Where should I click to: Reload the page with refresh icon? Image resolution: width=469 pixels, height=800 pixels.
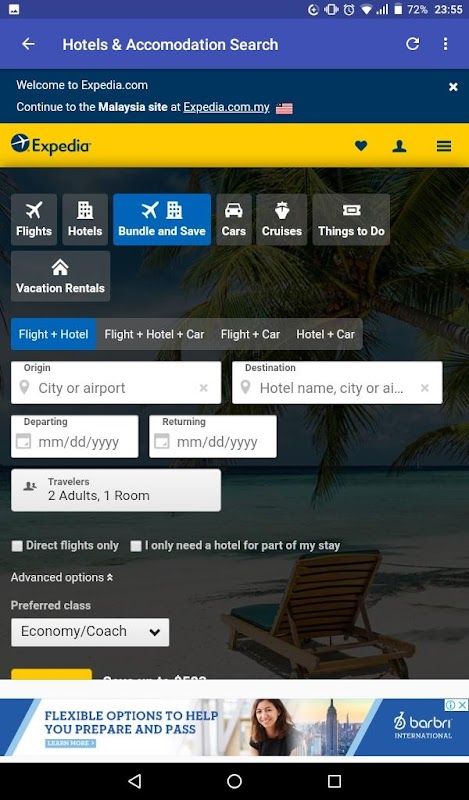[412, 44]
